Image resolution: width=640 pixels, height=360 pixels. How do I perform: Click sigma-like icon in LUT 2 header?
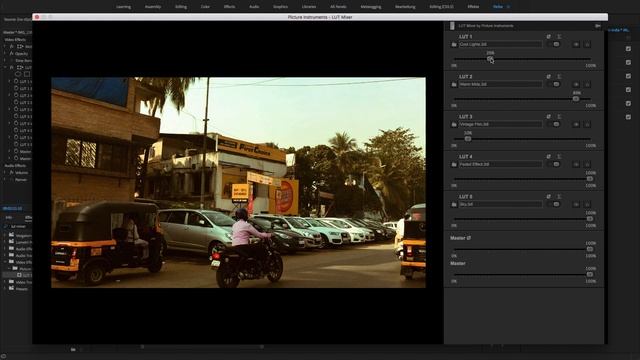559,77
